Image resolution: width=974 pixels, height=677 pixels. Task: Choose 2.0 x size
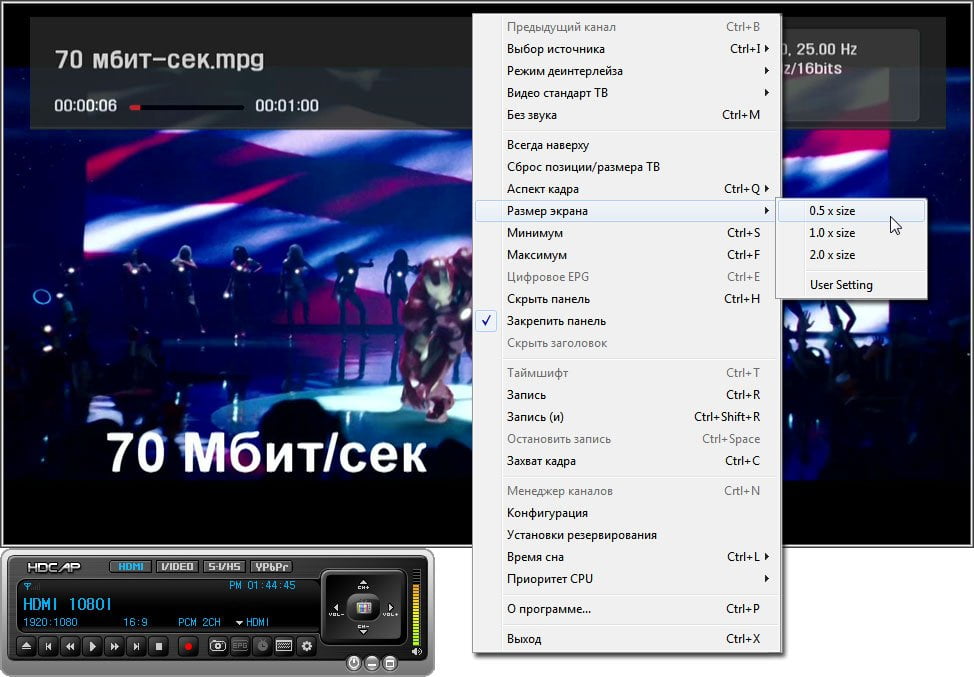(852, 255)
